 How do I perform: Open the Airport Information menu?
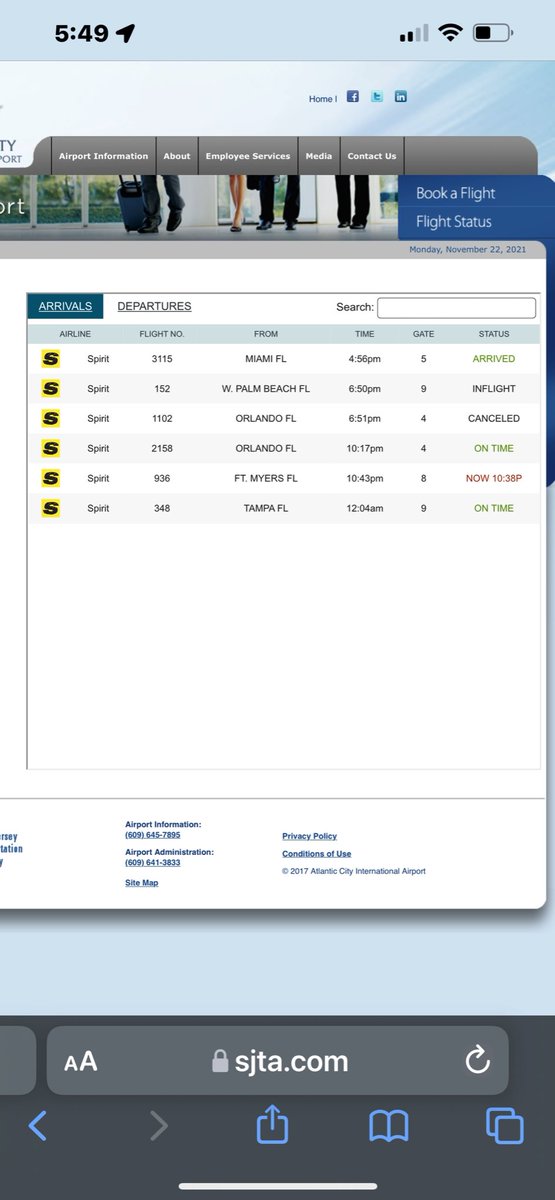(x=103, y=156)
